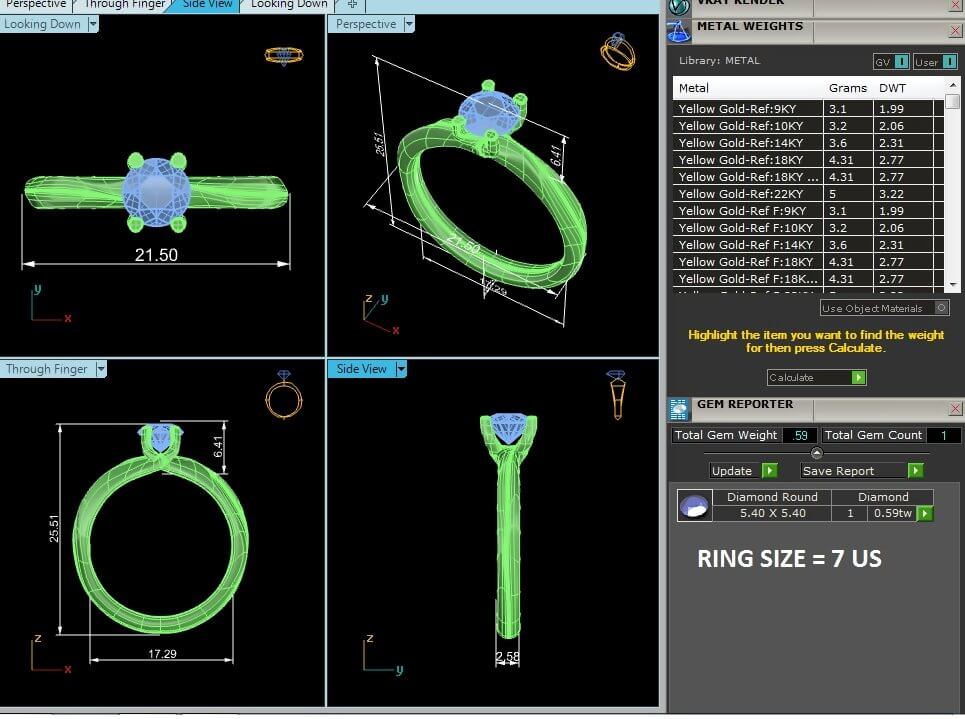965x719 pixels.
Task: Click the Gem Reporter panel icon
Action: tap(680, 408)
